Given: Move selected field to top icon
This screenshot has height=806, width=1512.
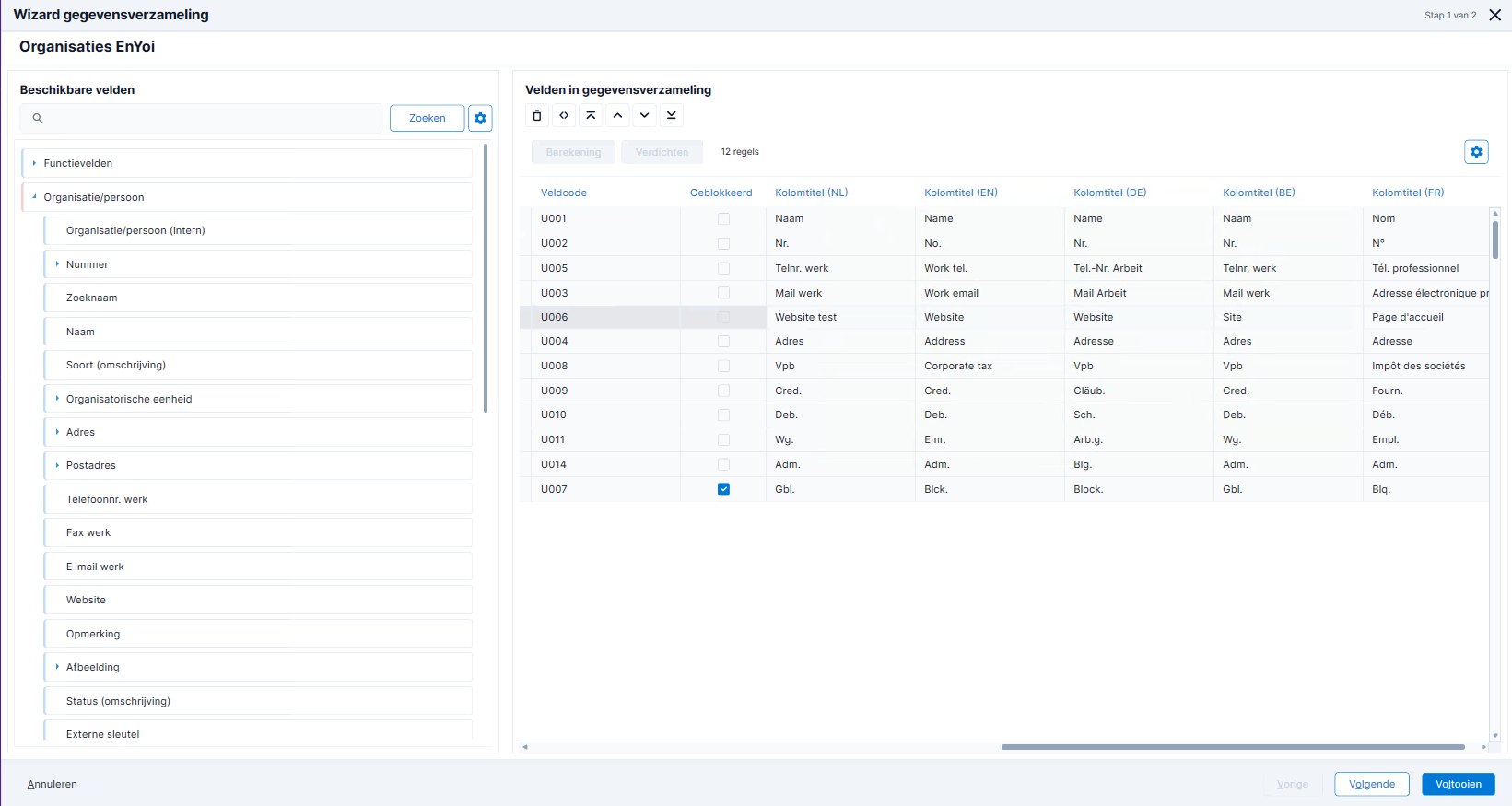Looking at the screenshot, I should point(591,115).
